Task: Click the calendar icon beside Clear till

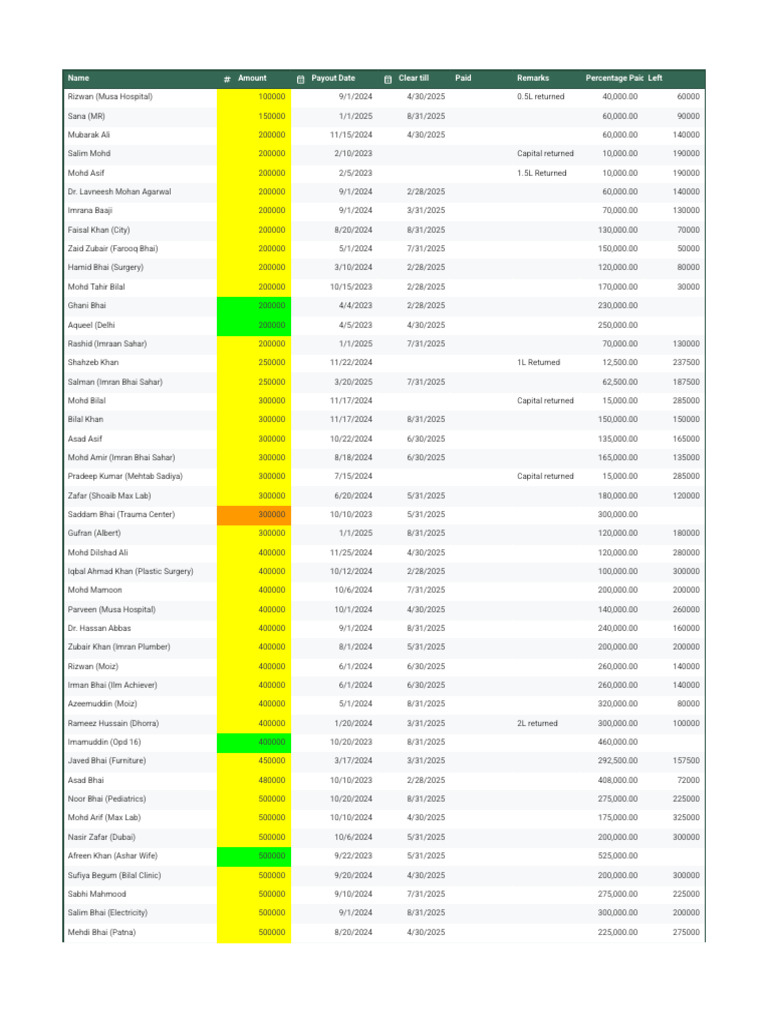Action: 388,79
